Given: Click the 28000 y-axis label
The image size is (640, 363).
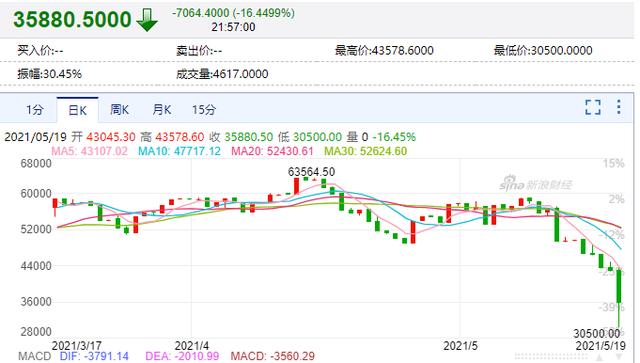Looking at the screenshot, I should point(36,332).
